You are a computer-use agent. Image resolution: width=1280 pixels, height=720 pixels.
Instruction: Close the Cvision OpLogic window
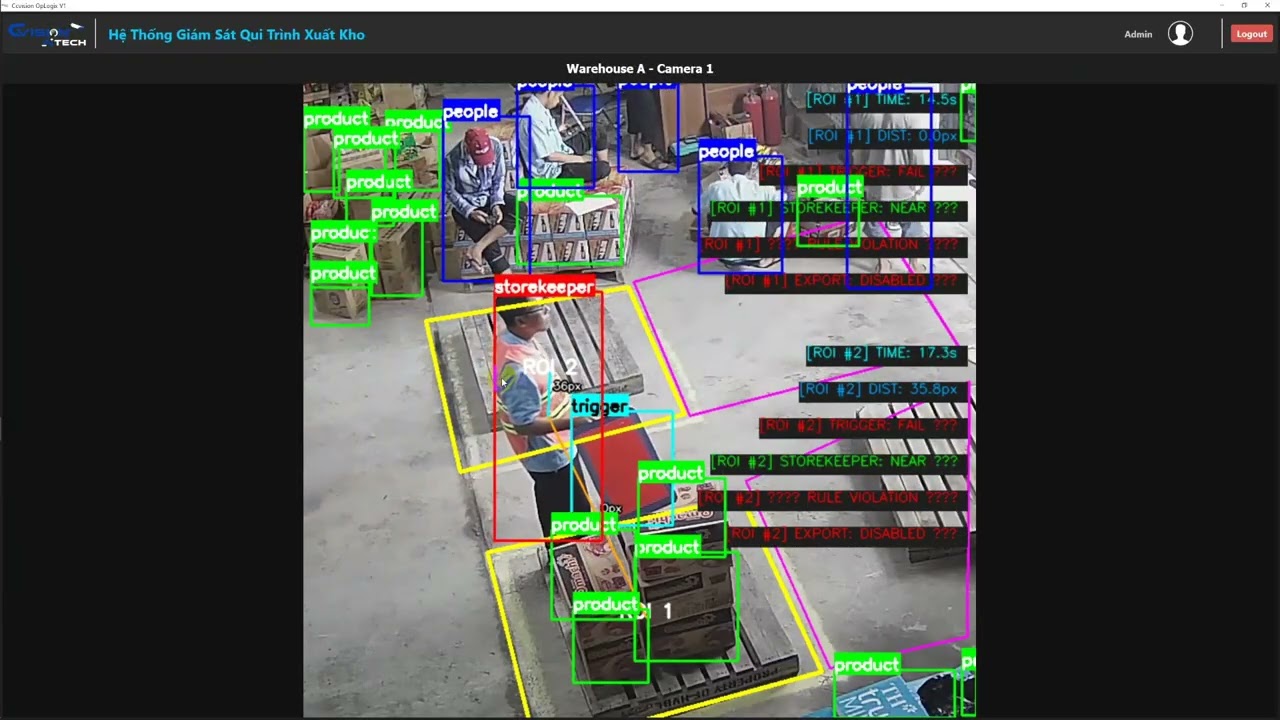[x=1267, y=5]
